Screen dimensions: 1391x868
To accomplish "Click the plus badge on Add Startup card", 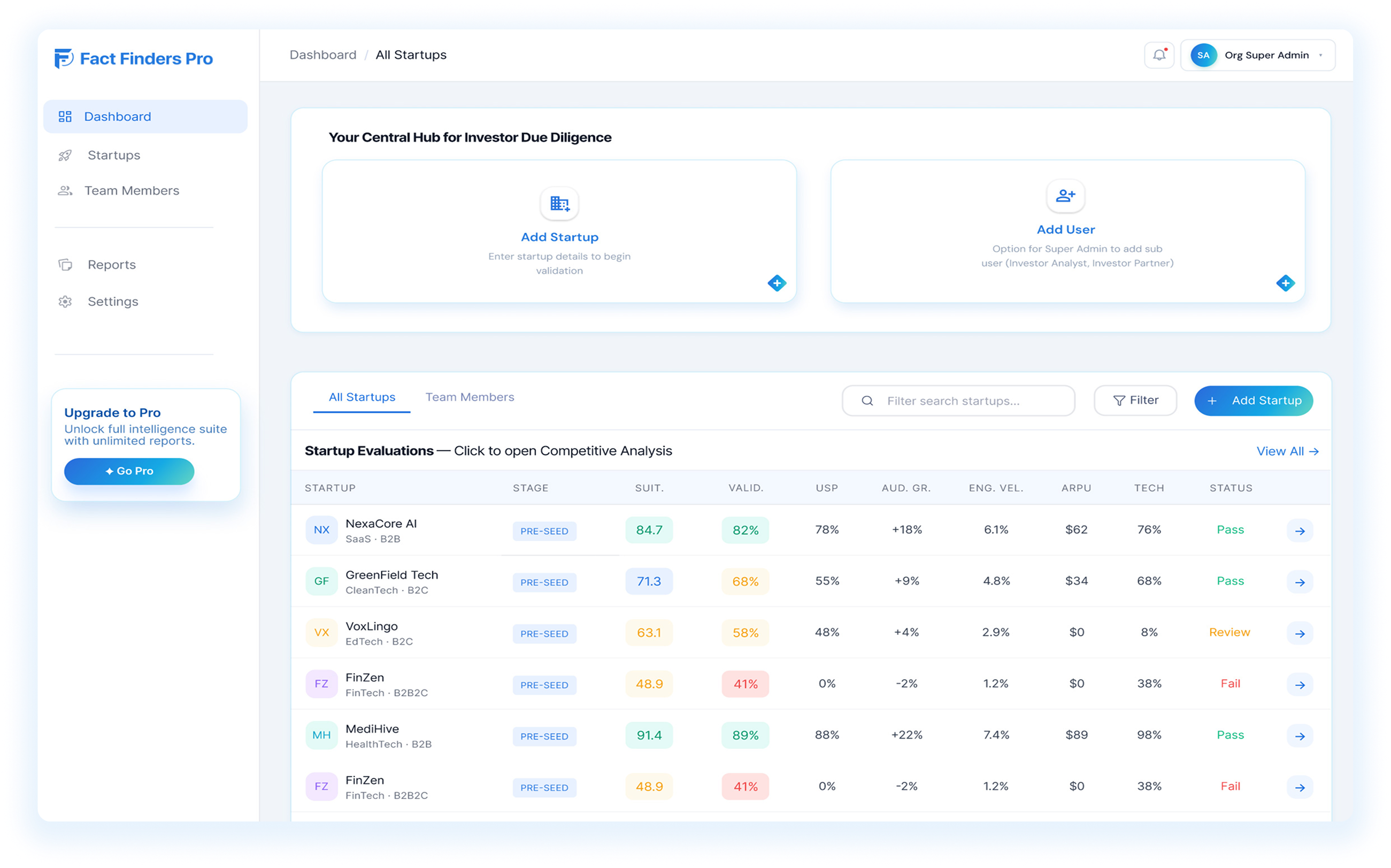I will point(777,283).
